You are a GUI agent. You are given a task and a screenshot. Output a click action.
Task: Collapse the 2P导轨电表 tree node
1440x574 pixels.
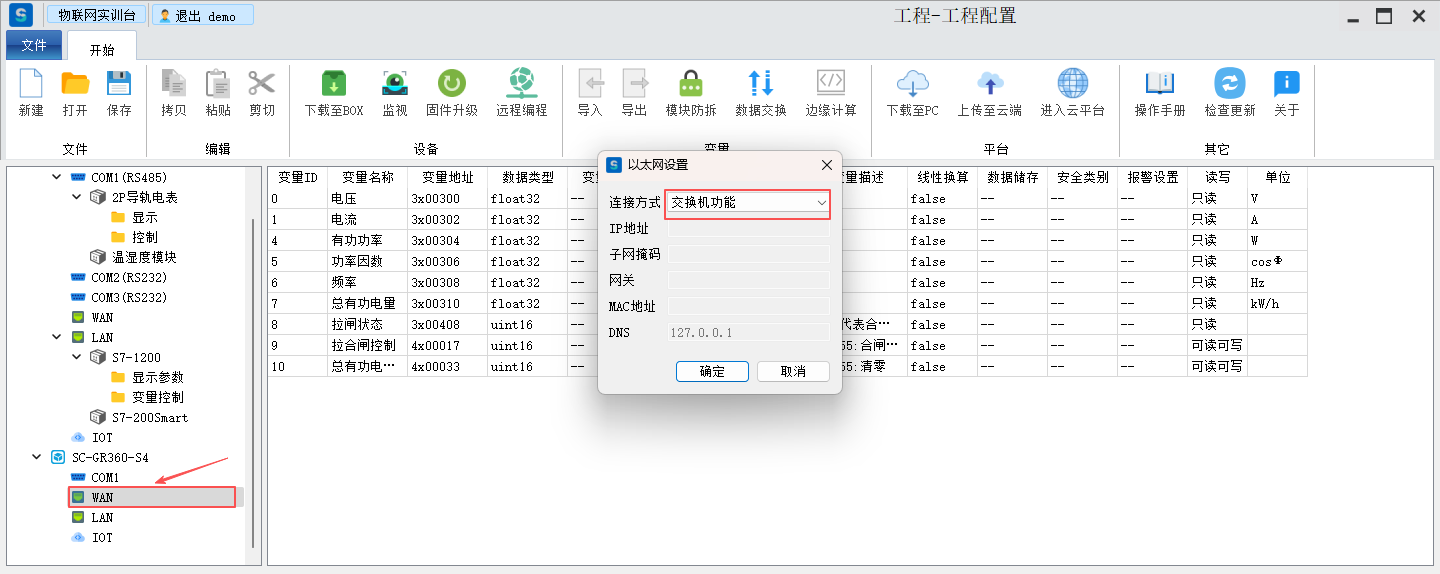(77, 197)
